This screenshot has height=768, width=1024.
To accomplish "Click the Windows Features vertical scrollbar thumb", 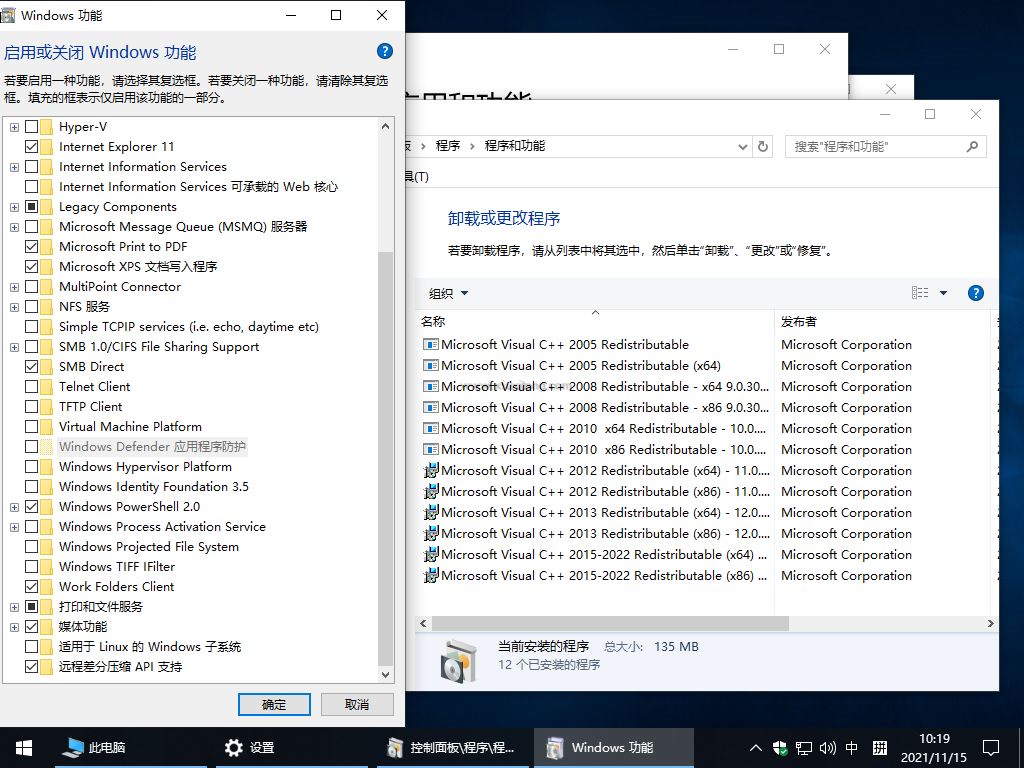I will pyautogui.click(x=385, y=457).
